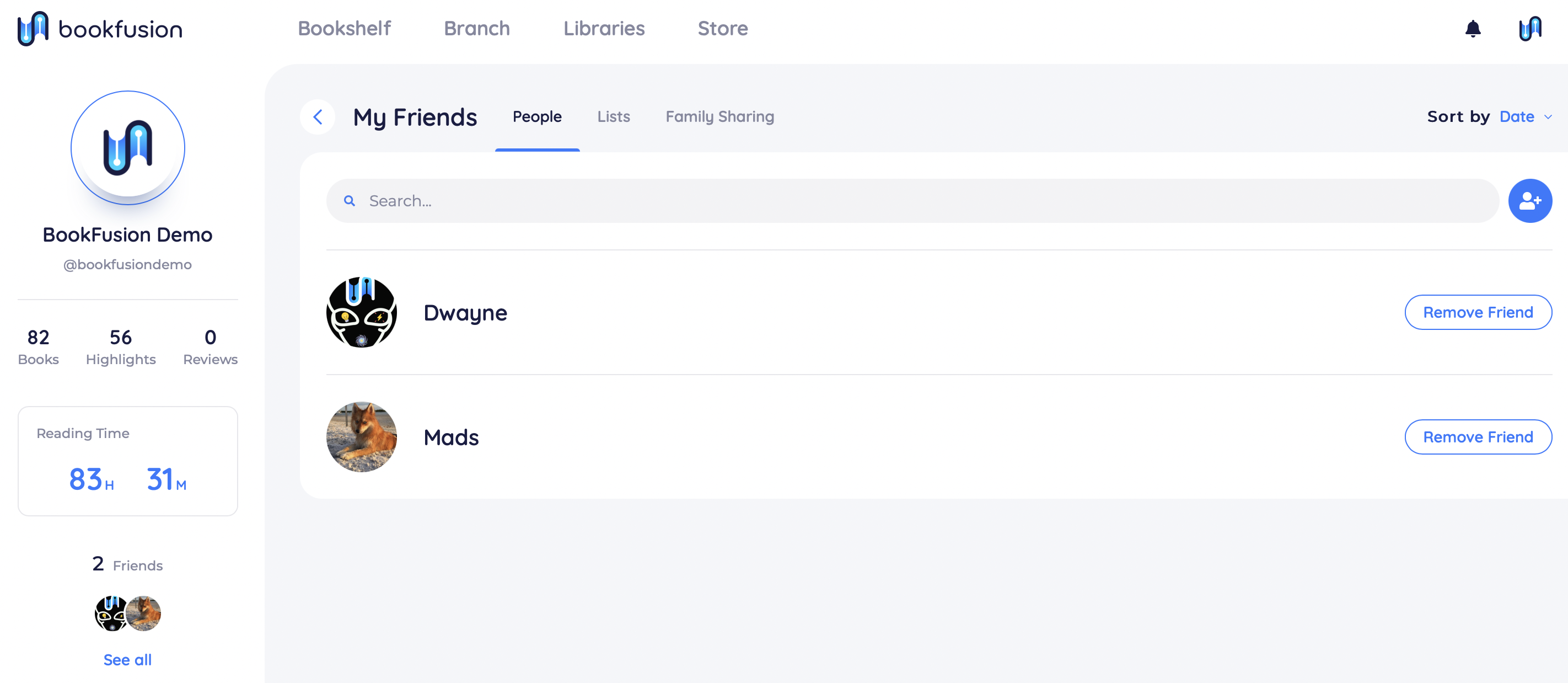
Task: Open the account avatar menu in header
Action: pos(1529,29)
